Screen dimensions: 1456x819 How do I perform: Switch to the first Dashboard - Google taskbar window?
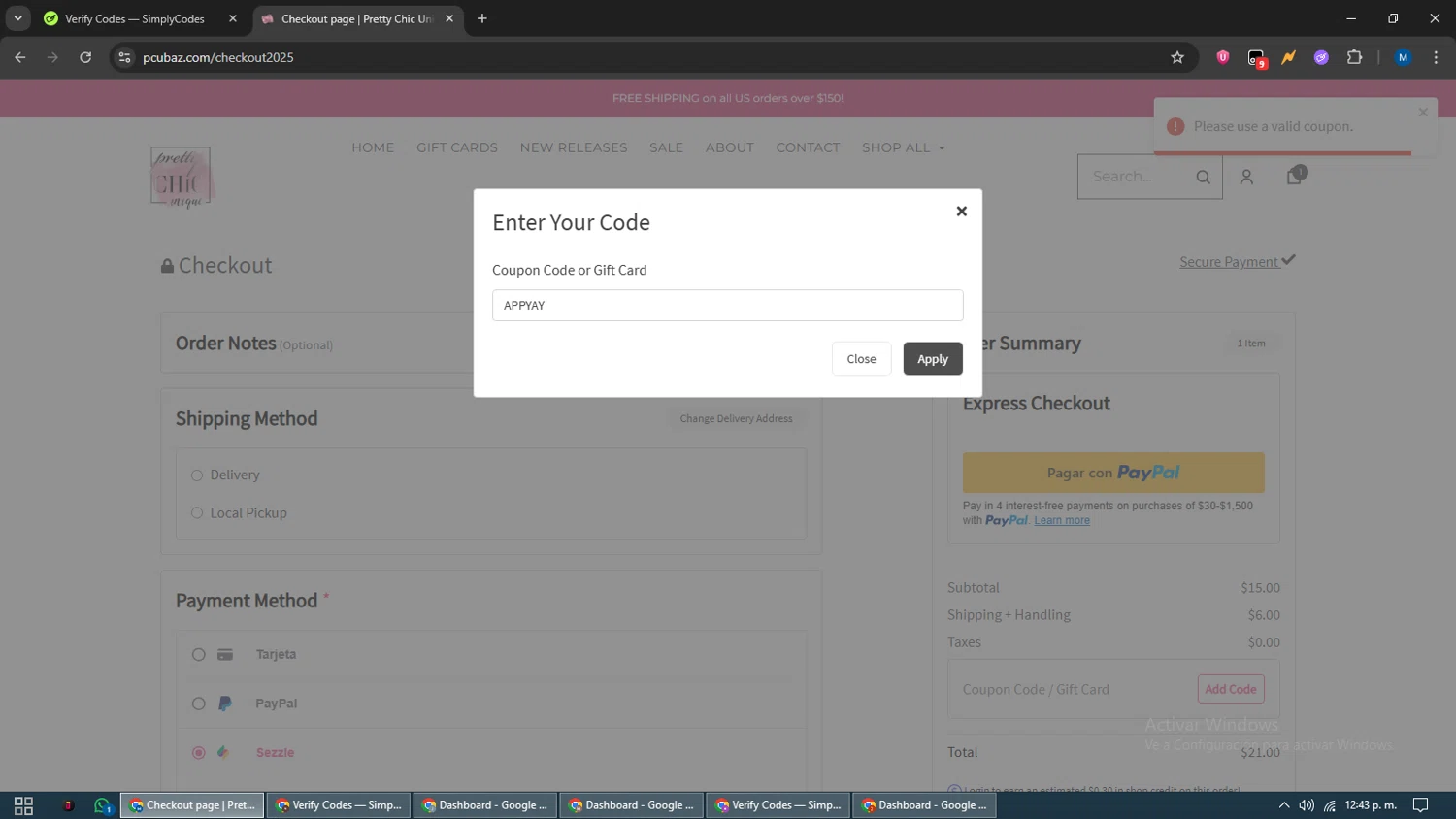(x=485, y=805)
